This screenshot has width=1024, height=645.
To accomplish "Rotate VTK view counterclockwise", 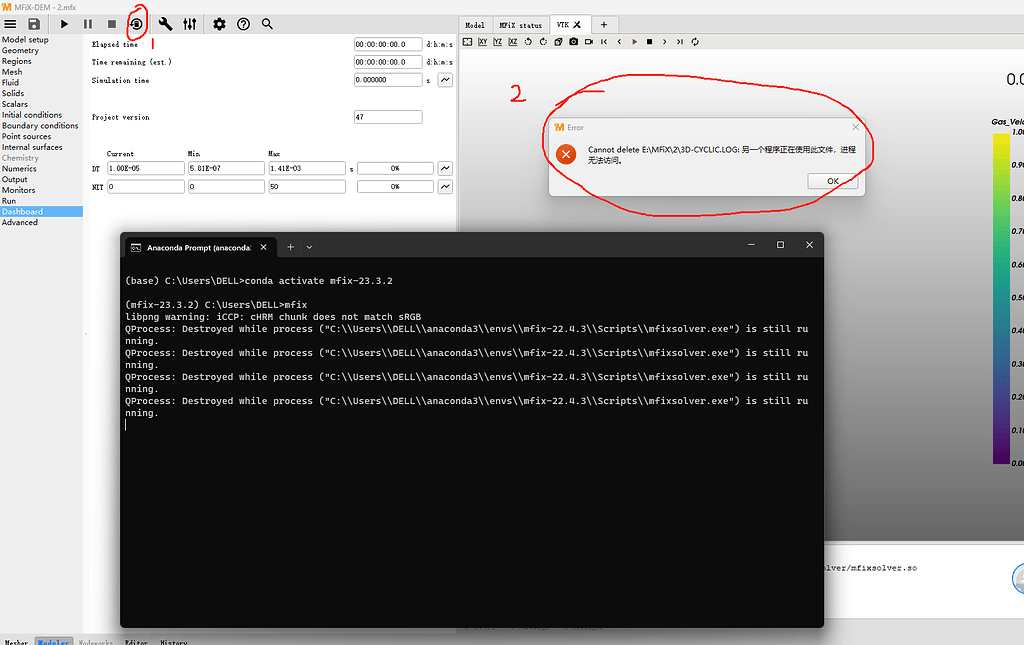I will (528, 42).
